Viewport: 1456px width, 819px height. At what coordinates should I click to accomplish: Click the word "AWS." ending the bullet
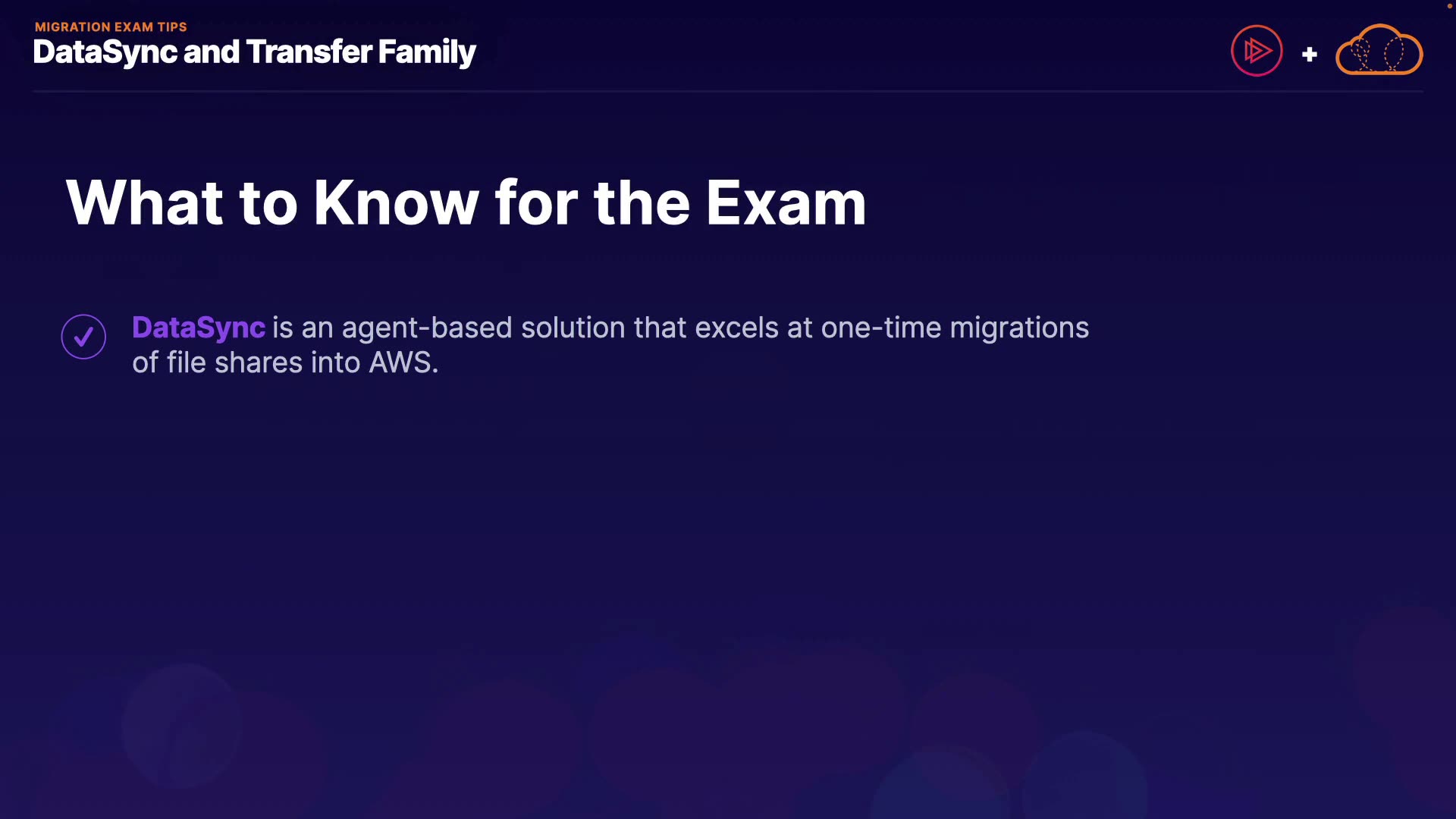(403, 362)
